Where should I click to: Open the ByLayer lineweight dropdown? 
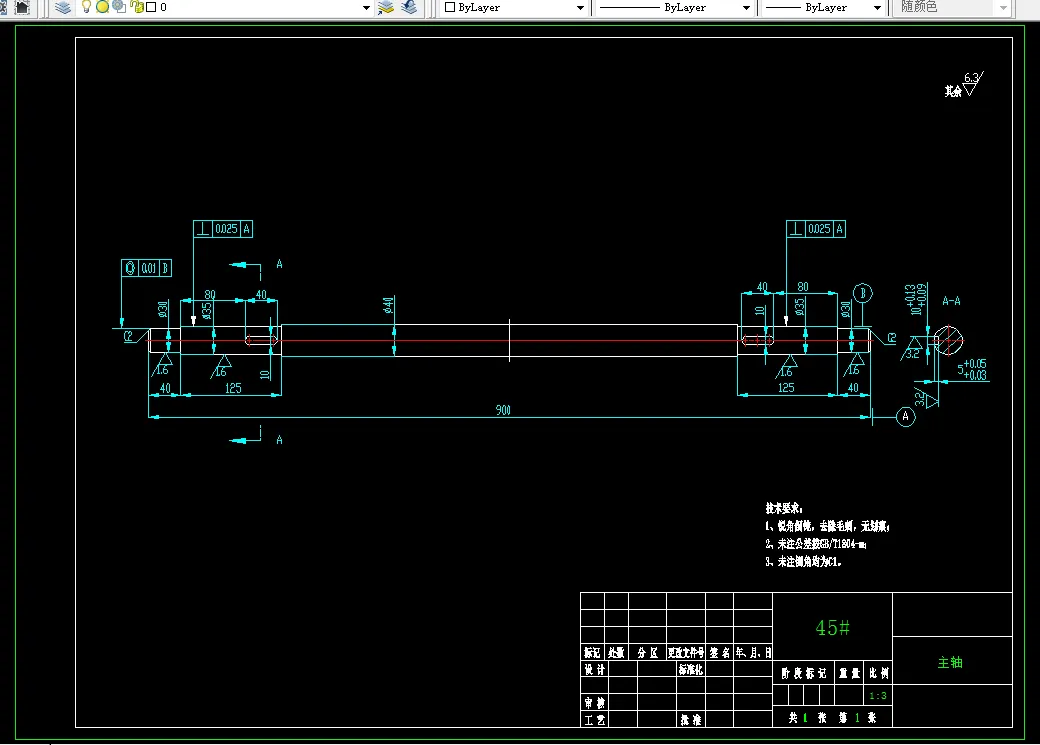(x=878, y=8)
